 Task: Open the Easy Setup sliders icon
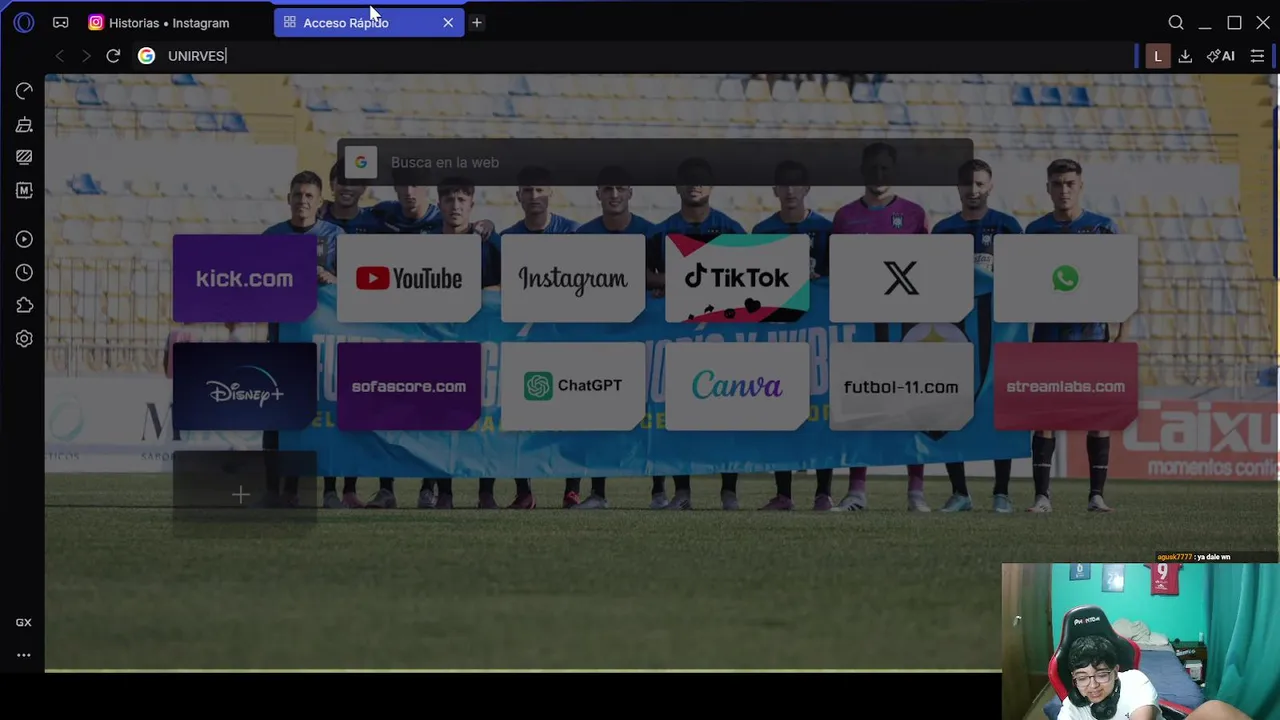[1258, 56]
